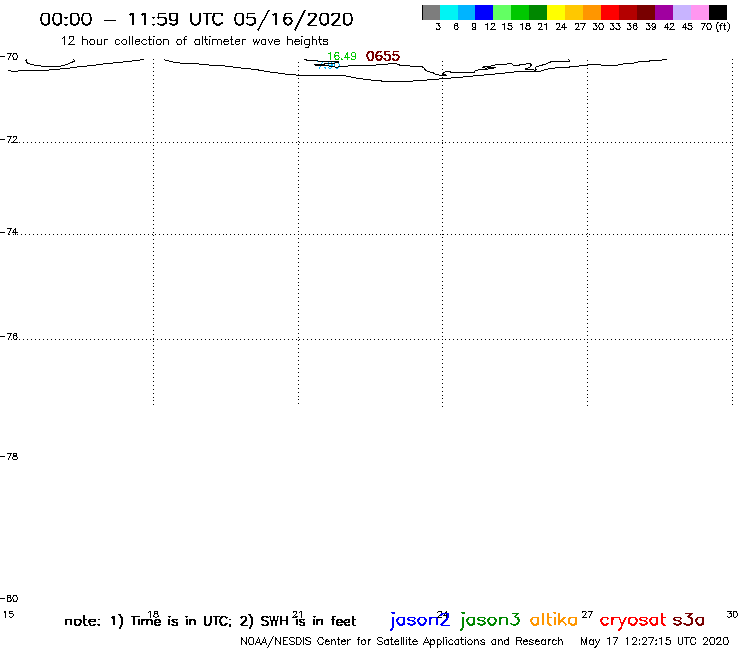
Task: Click the orange altika legend label
Action: point(554,619)
